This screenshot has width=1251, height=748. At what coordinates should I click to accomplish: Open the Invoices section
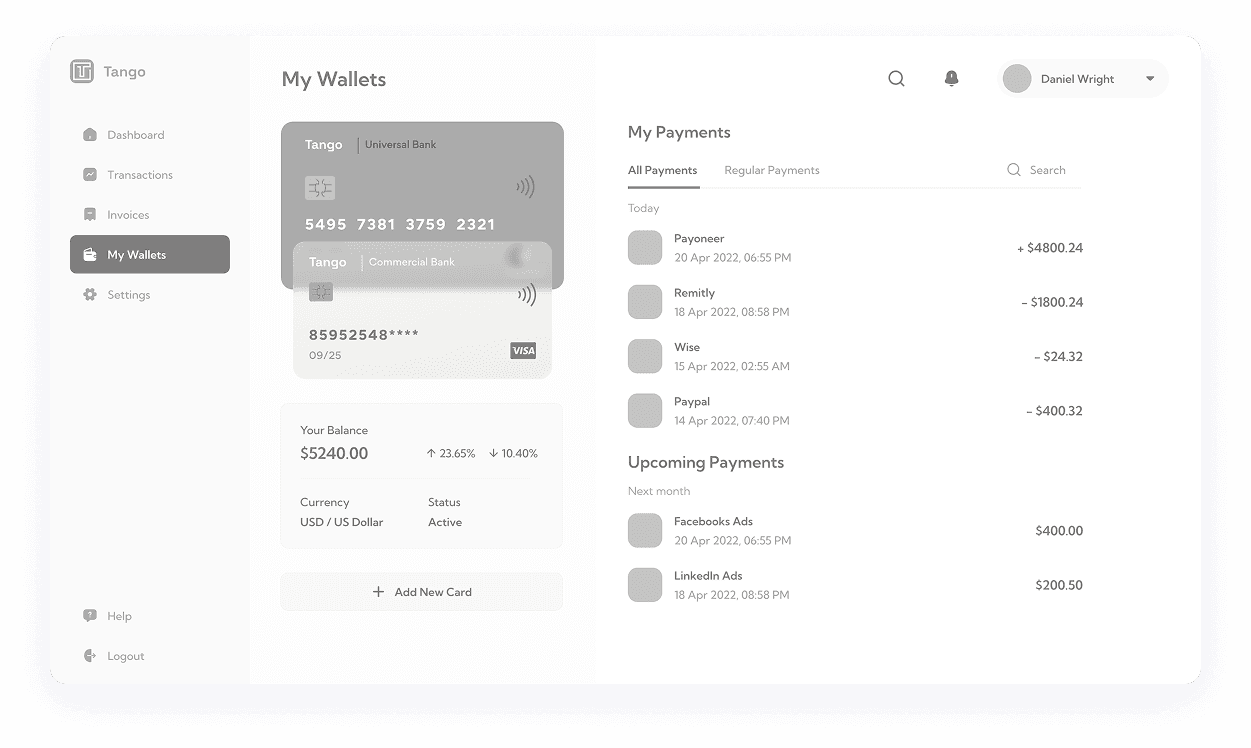click(90, 214)
